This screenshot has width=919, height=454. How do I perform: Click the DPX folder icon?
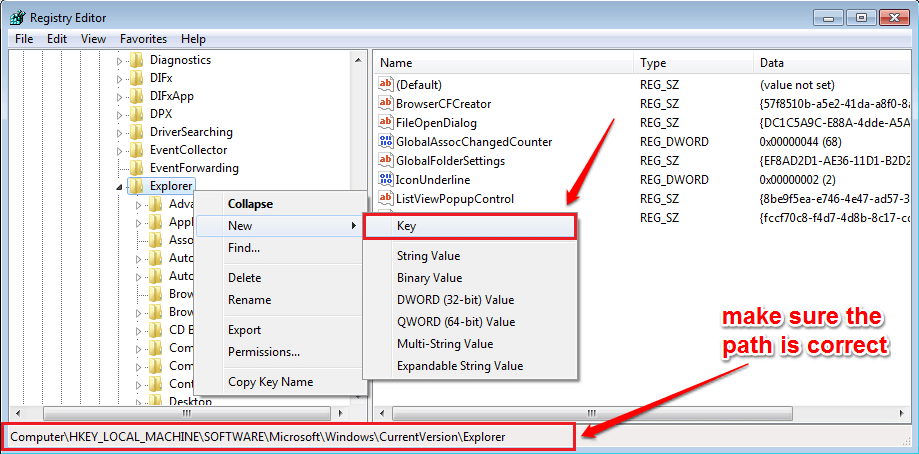point(136,114)
